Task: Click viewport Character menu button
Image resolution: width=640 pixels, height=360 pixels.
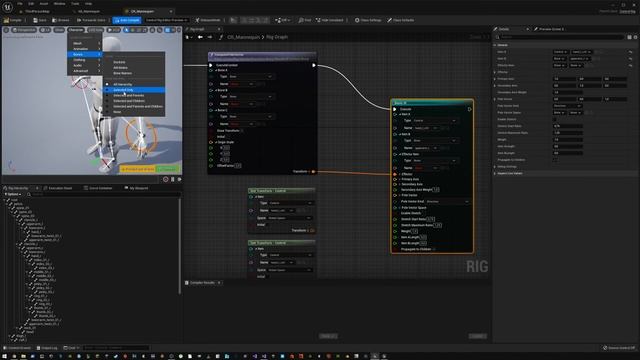Action: point(76,30)
